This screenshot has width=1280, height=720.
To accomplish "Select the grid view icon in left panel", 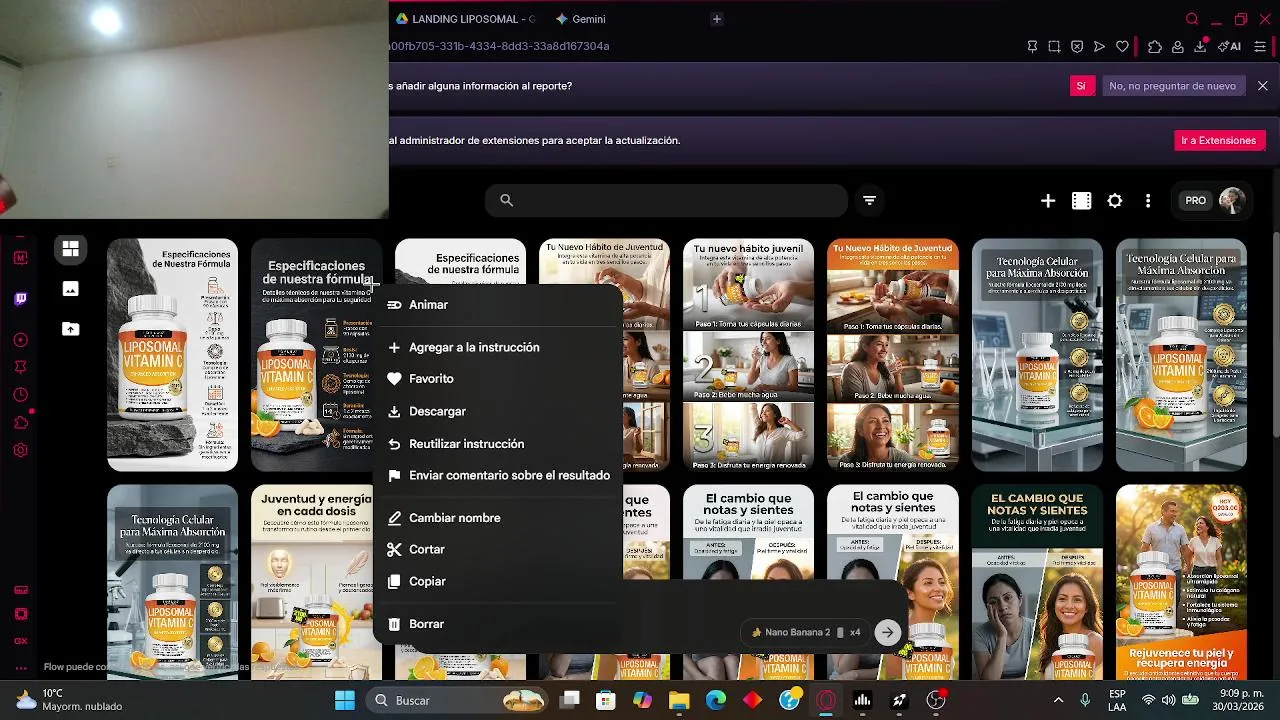I will tap(70, 249).
